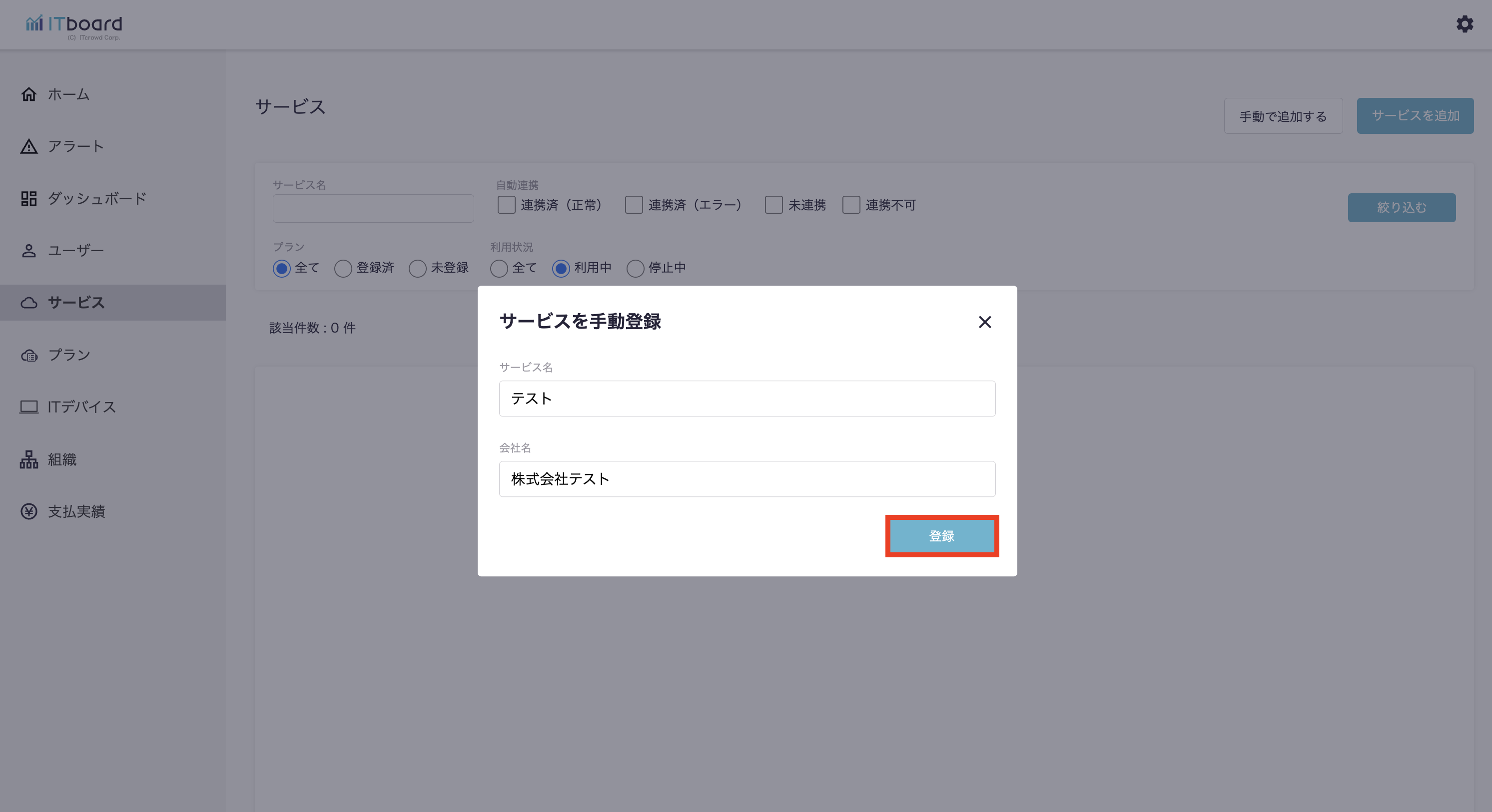Open settings via the gear icon
The height and width of the screenshot is (812, 1492).
point(1465,24)
